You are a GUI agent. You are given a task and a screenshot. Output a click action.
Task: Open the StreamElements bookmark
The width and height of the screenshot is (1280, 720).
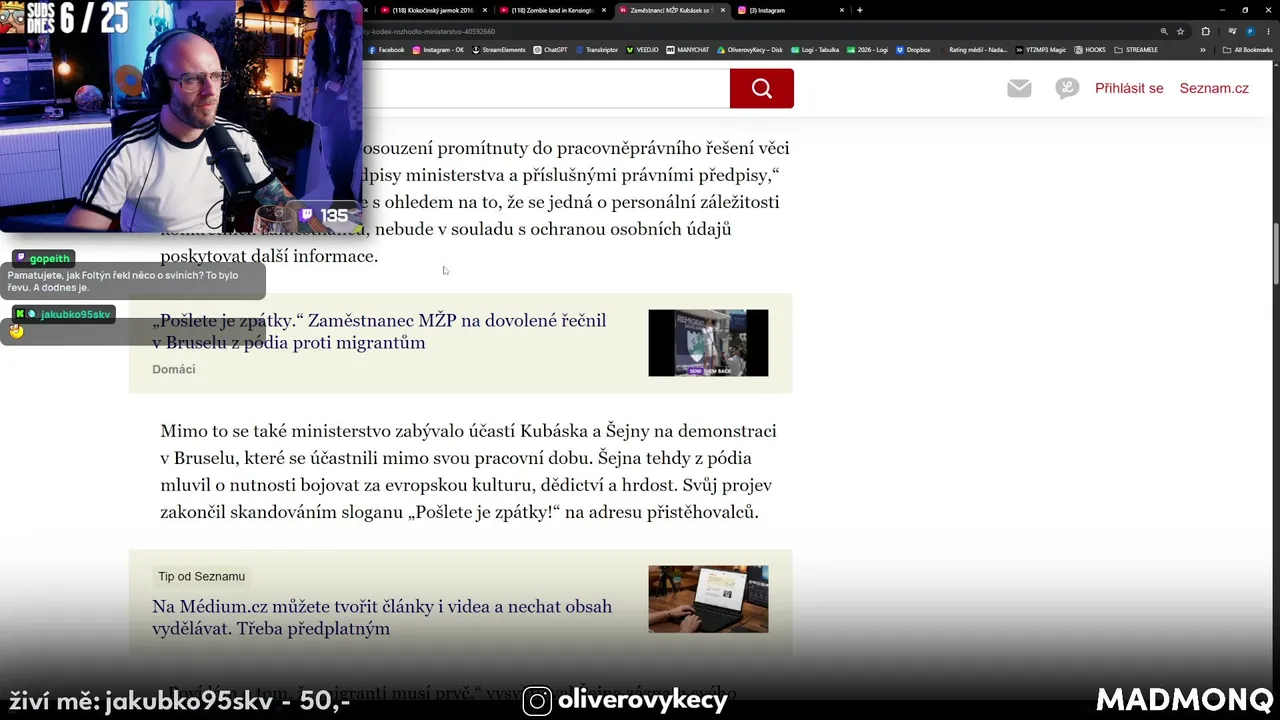[499, 50]
